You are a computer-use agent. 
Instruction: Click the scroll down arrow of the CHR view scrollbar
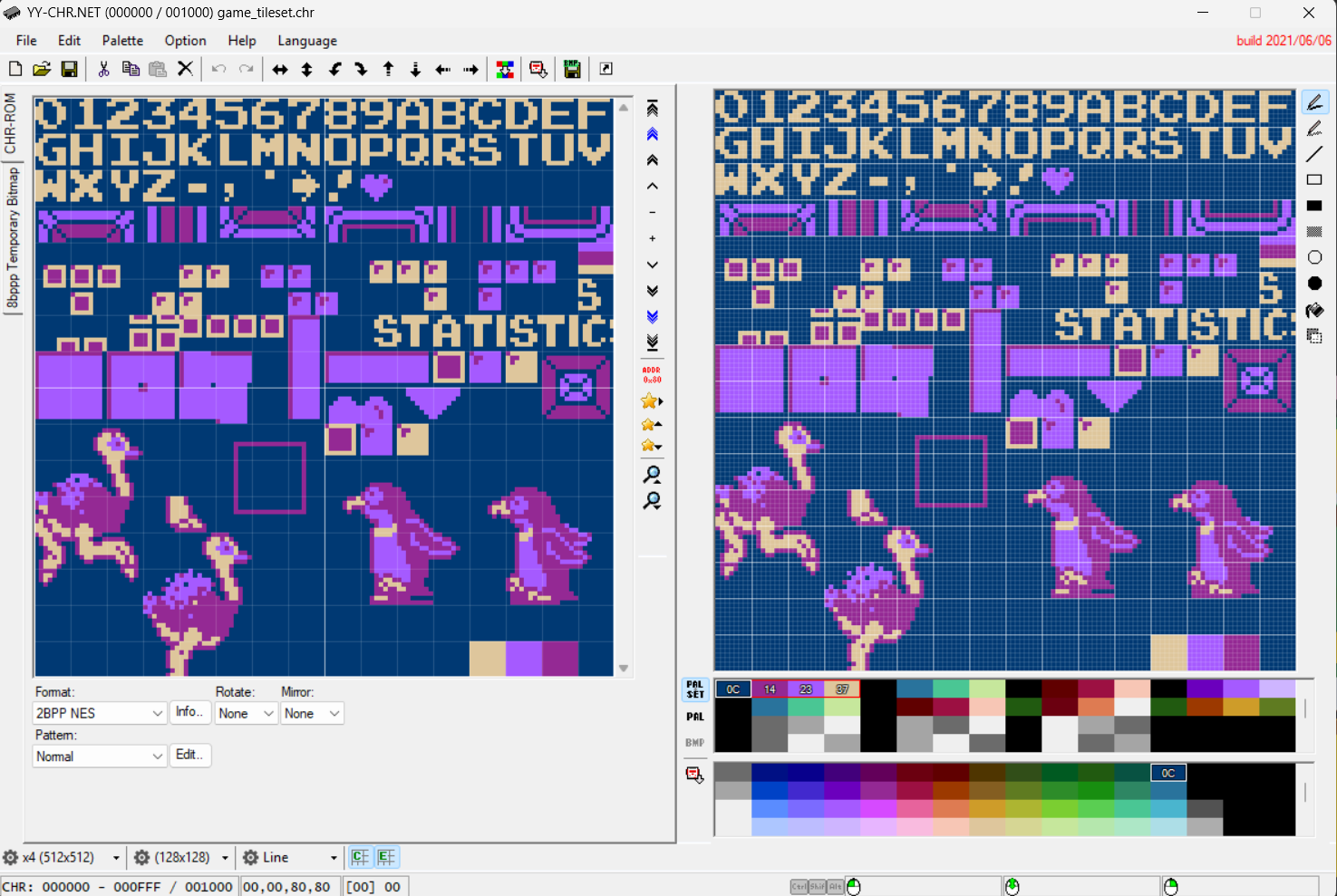(x=624, y=669)
